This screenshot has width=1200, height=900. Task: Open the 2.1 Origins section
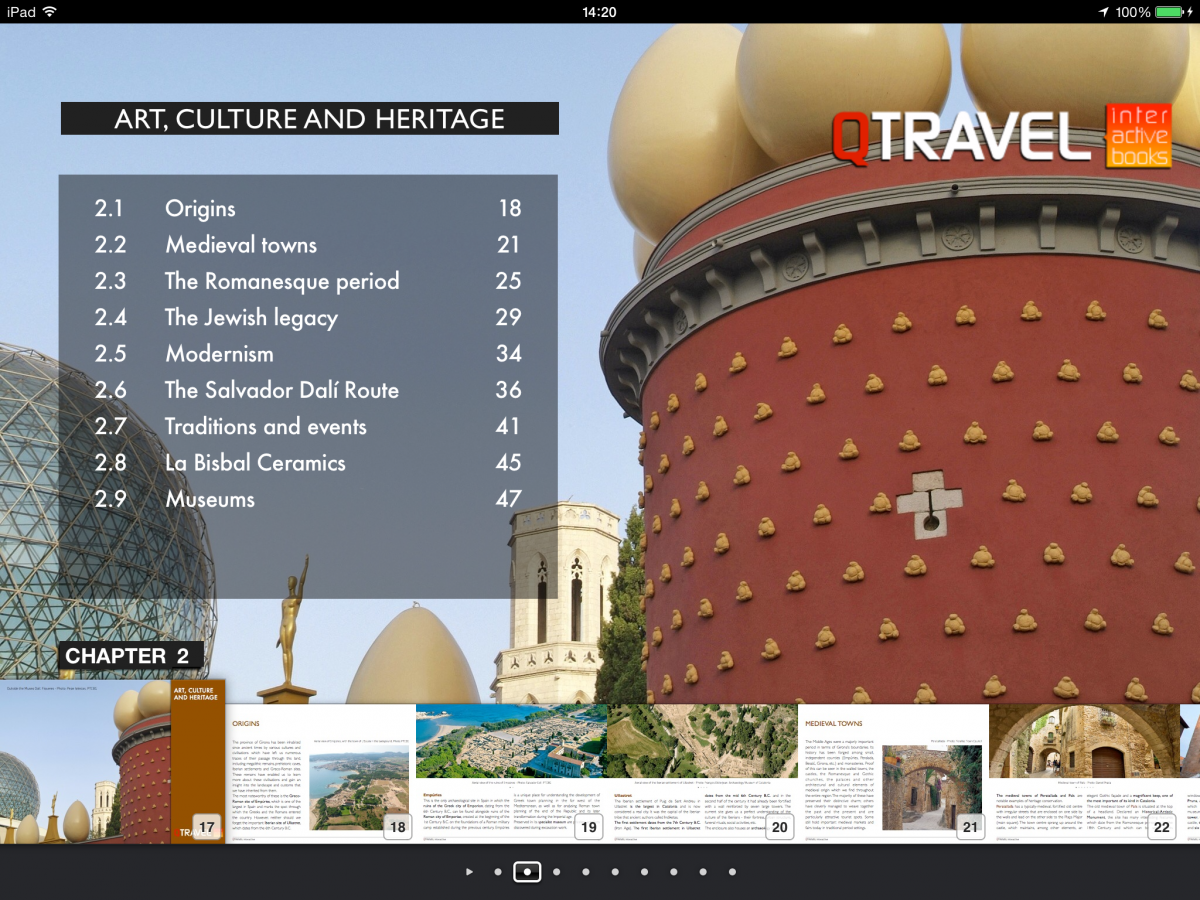(308, 209)
